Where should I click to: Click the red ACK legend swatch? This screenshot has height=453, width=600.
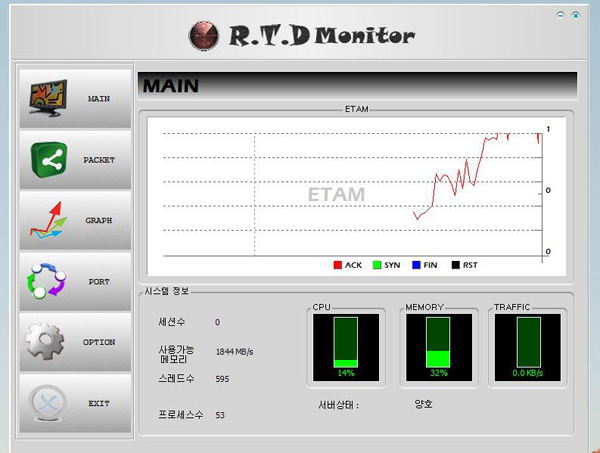[x=338, y=265]
